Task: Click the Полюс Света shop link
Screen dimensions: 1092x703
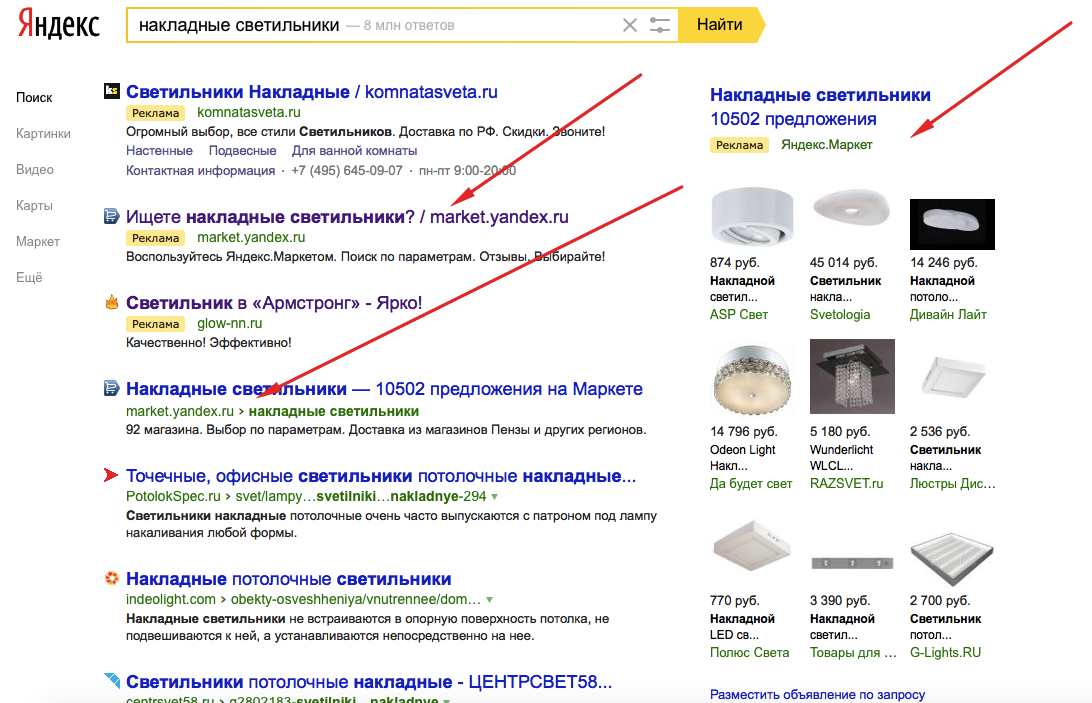Action: click(x=749, y=653)
